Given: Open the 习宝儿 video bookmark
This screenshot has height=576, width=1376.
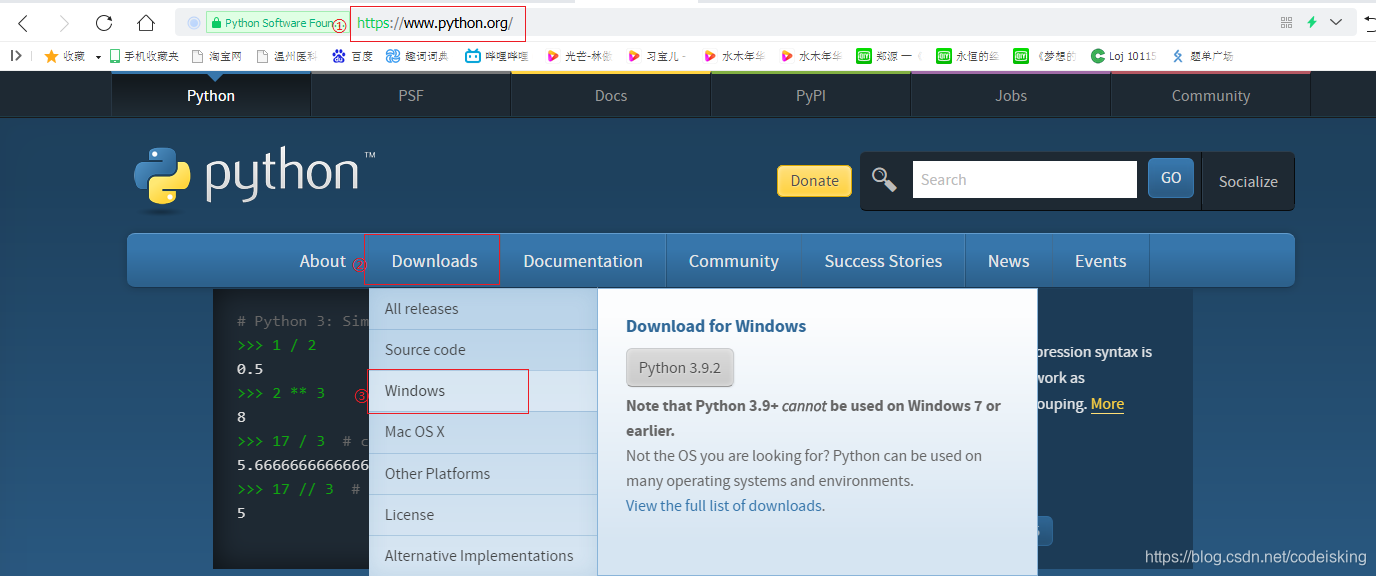Looking at the screenshot, I should point(657,56).
